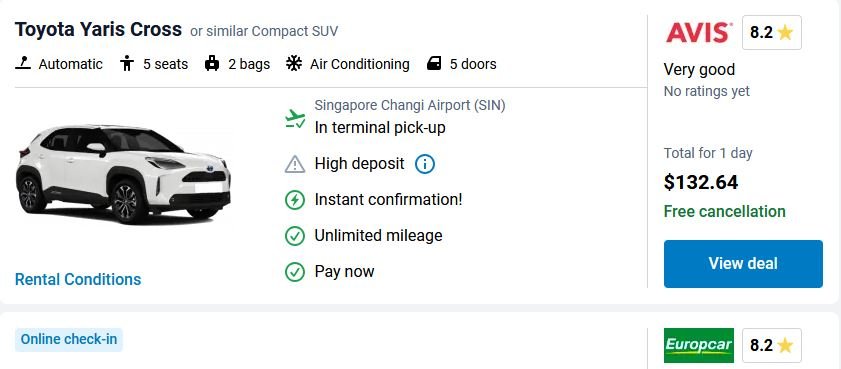Click the airplane in-terminal pick-up icon

click(295, 119)
